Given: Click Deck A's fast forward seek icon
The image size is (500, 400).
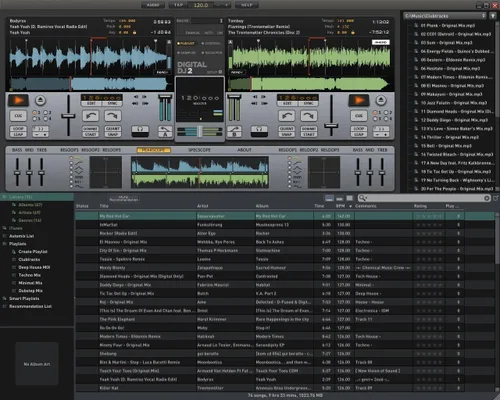Looking at the screenshot, I should [x=145, y=103].
